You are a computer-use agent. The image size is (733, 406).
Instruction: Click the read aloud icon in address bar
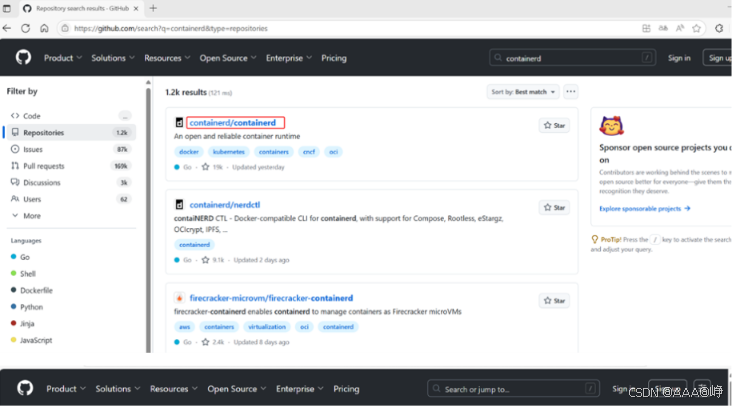(x=680, y=29)
